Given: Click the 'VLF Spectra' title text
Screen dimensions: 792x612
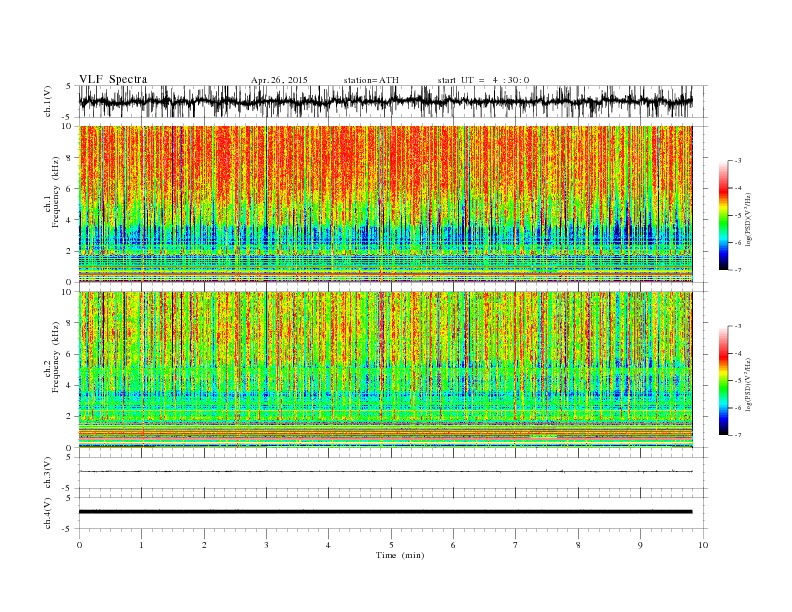Looking at the screenshot, I should point(113,79).
